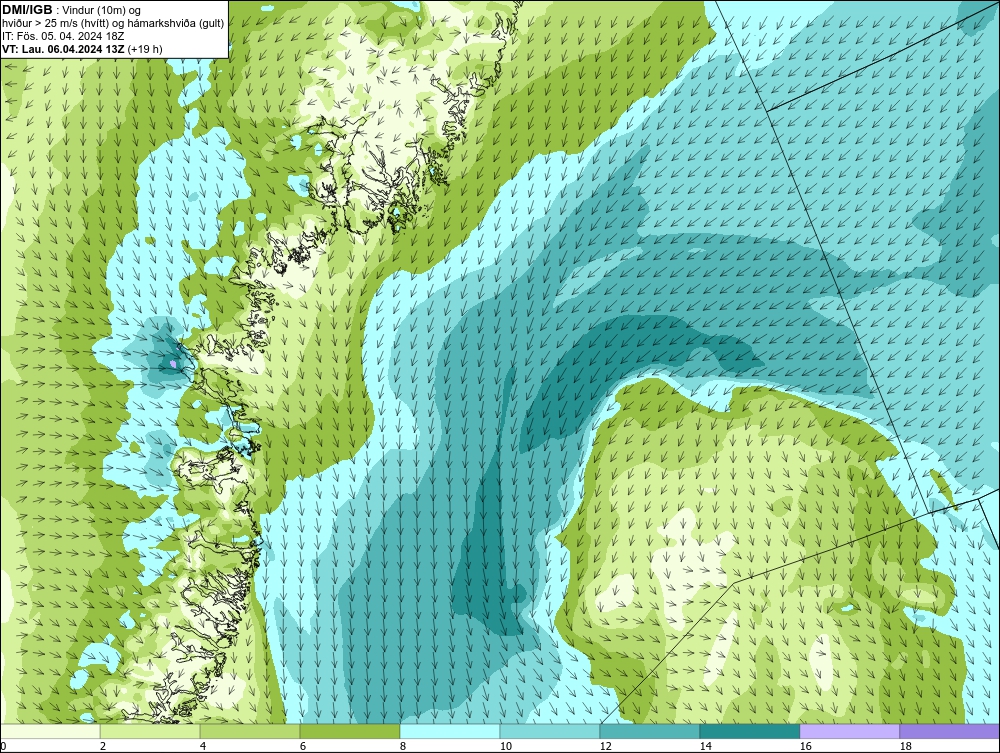Screen dimensions: 1000x753
Task: Click the 'VT: Lau. 06.04.2024 13Z' valid time line
Action: [x=63, y=49]
